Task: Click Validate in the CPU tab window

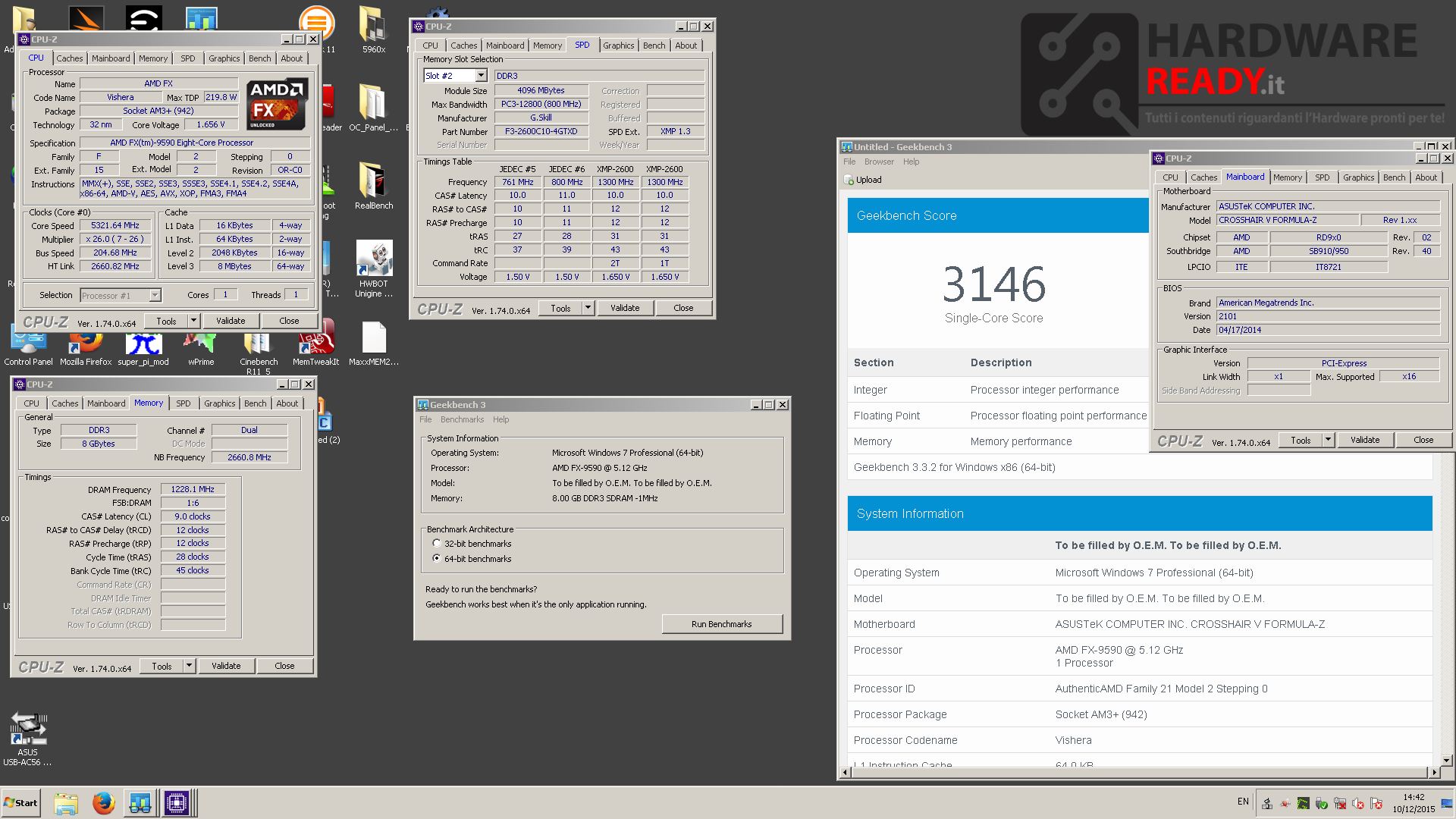Action: (231, 321)
